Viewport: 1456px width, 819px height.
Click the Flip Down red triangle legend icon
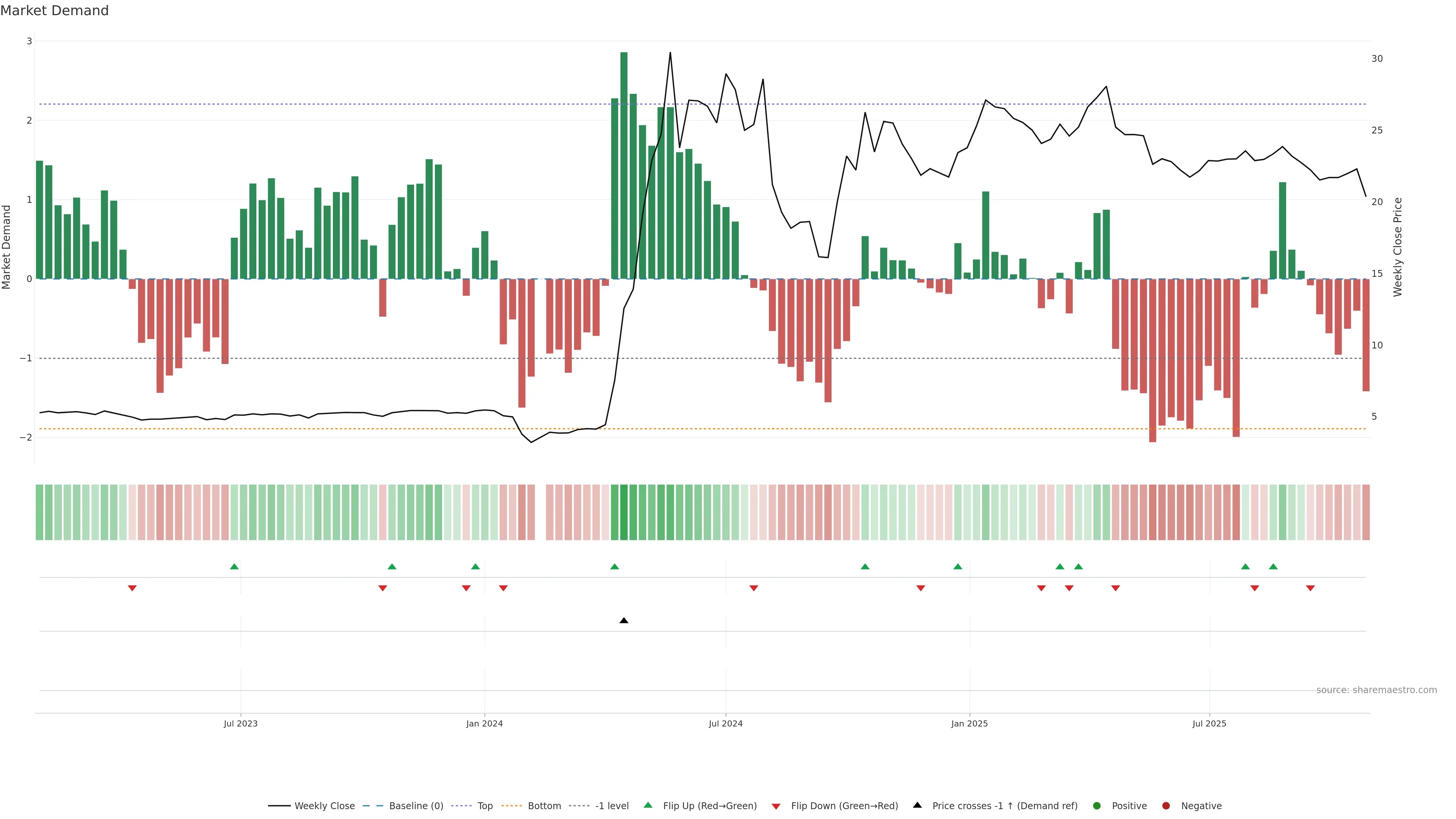coord(776,806)
